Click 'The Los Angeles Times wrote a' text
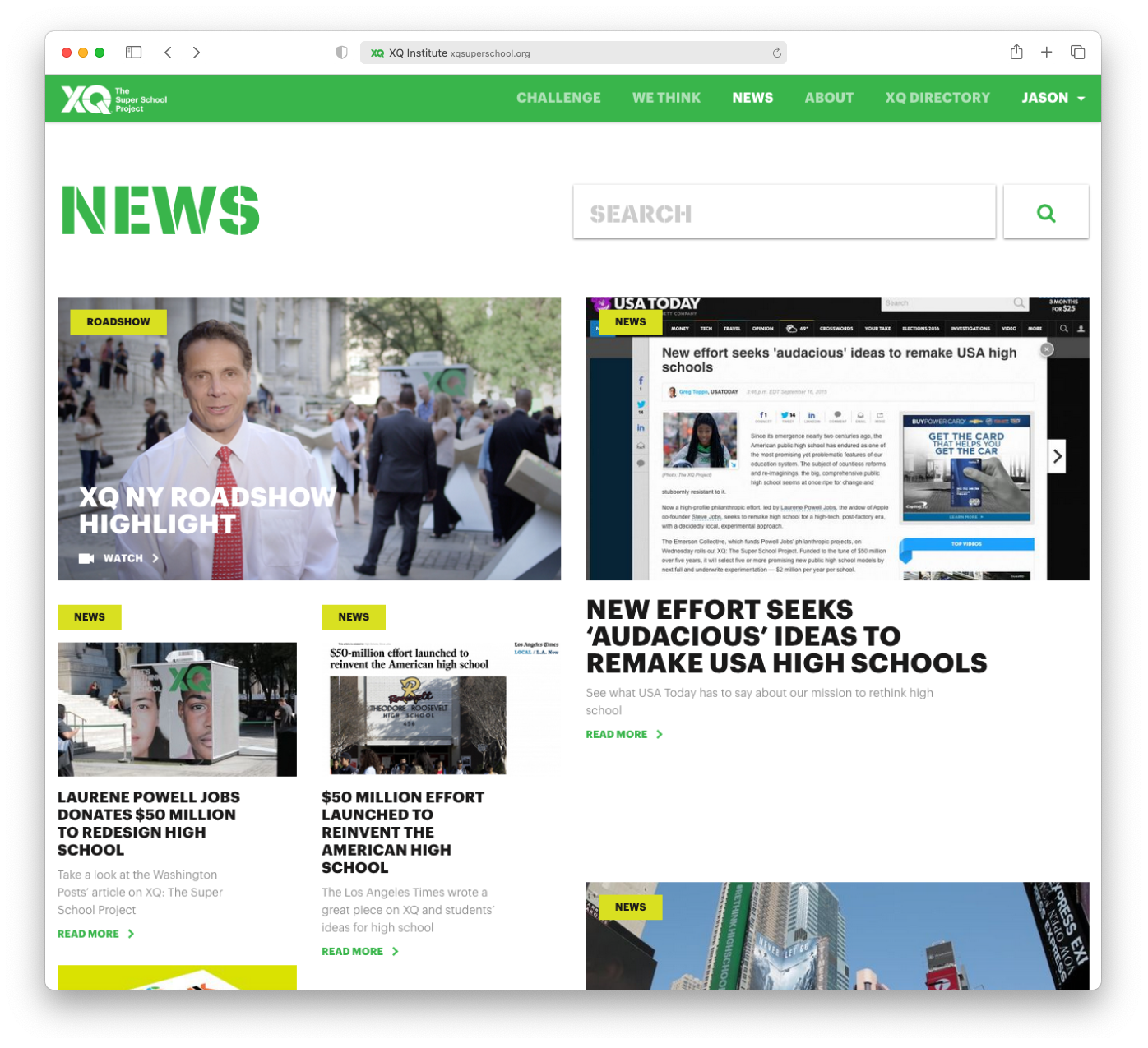 pyautogui.click(x=405, y=892)
